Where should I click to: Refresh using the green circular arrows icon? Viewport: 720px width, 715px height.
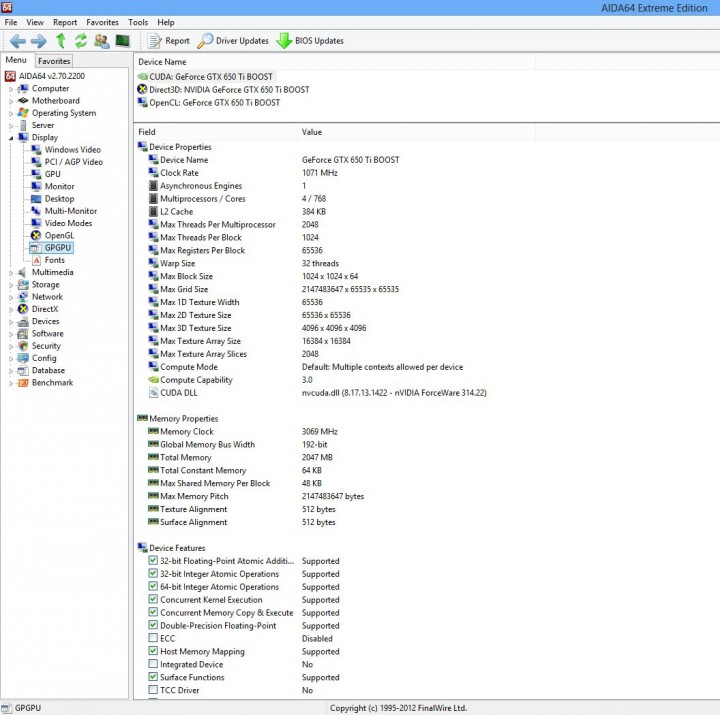(81, 41)
